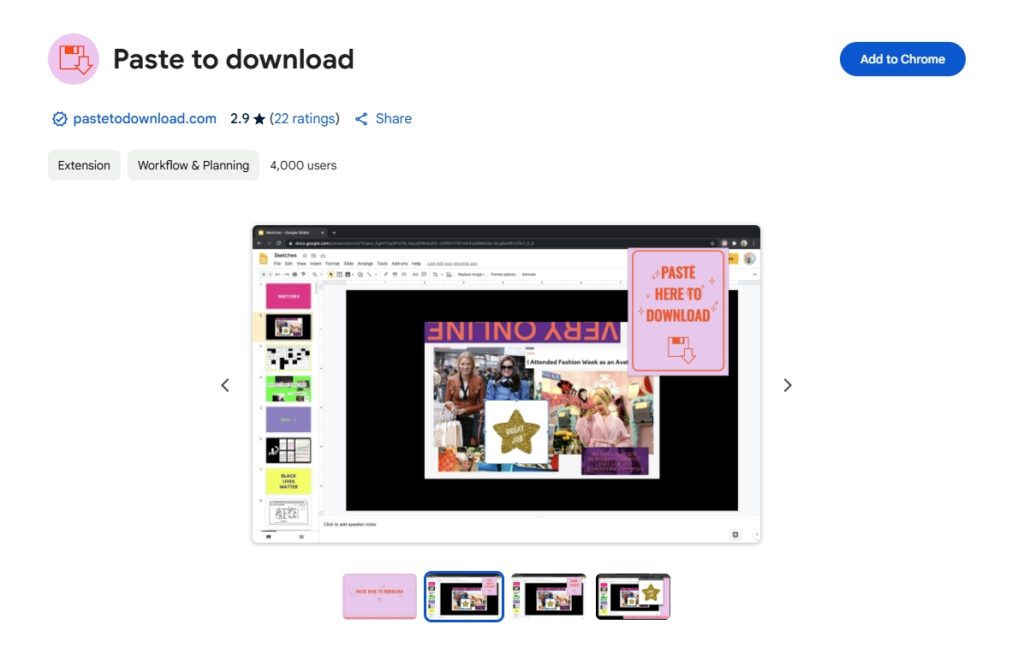Open the Zoom level dropdown in the toolbar
Viewport: 1024px width, 648px height.
point(320,274)
